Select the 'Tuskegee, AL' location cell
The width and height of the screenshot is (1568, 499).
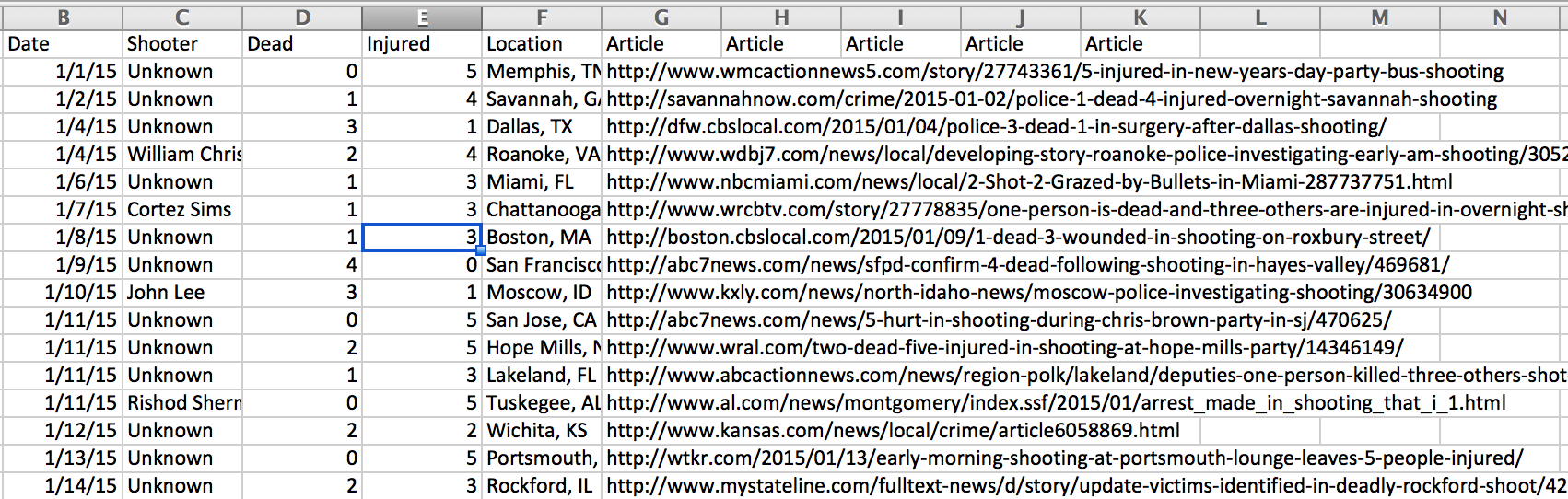pos(542,403)
